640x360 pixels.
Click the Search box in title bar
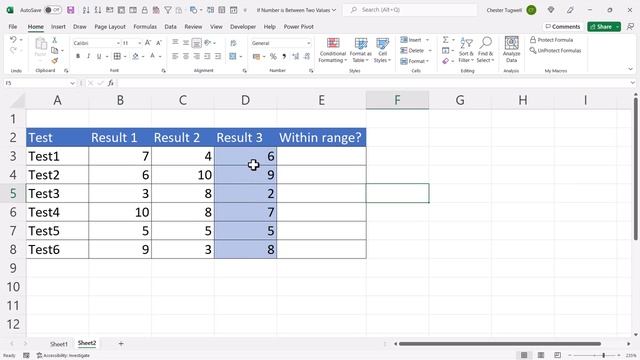pyautogui.click(x=409, y=10)
